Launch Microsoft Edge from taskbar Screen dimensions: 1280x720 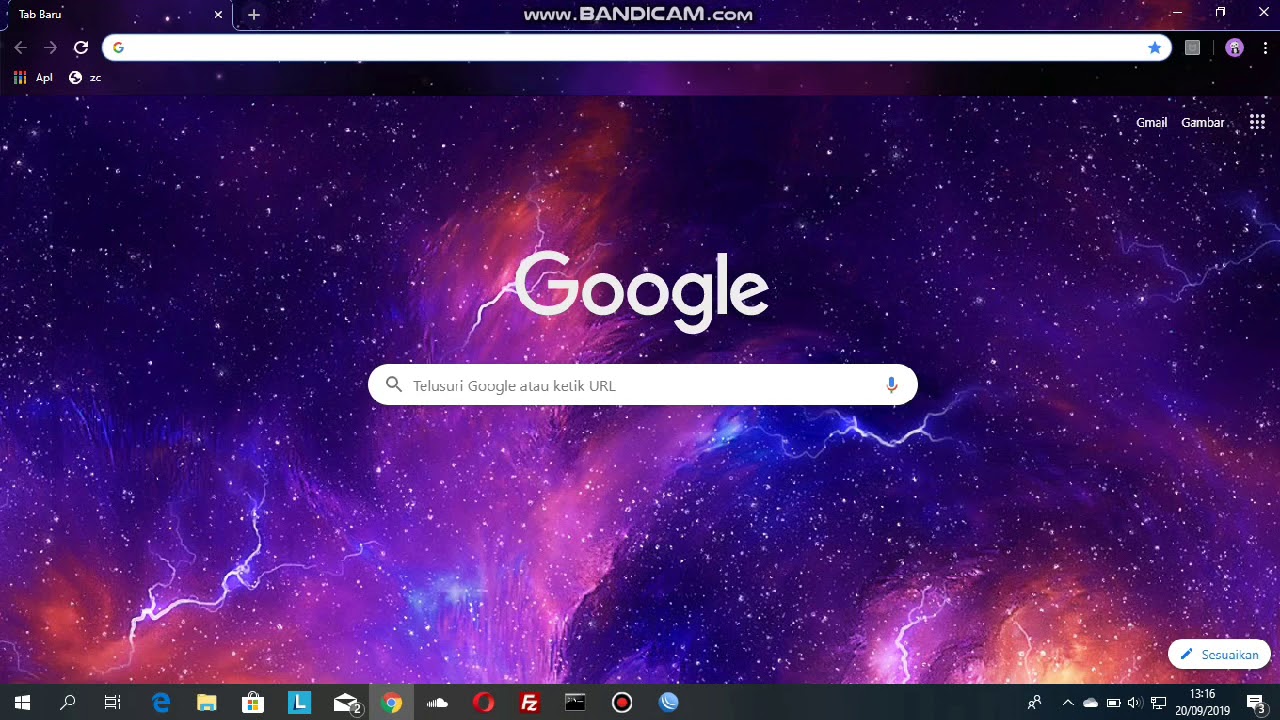point(160,703)
